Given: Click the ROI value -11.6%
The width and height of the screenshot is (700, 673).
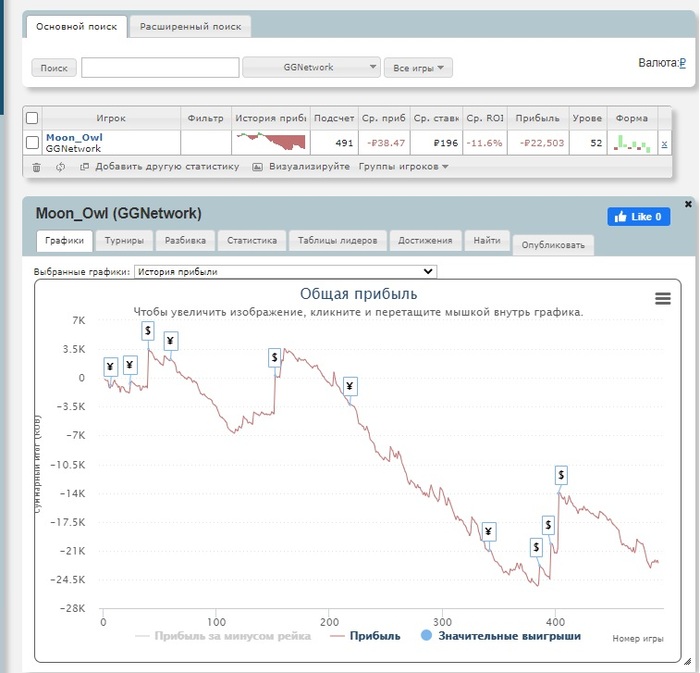Looking at the screenshot, I should pyautogui.click(x=484, y=143).
